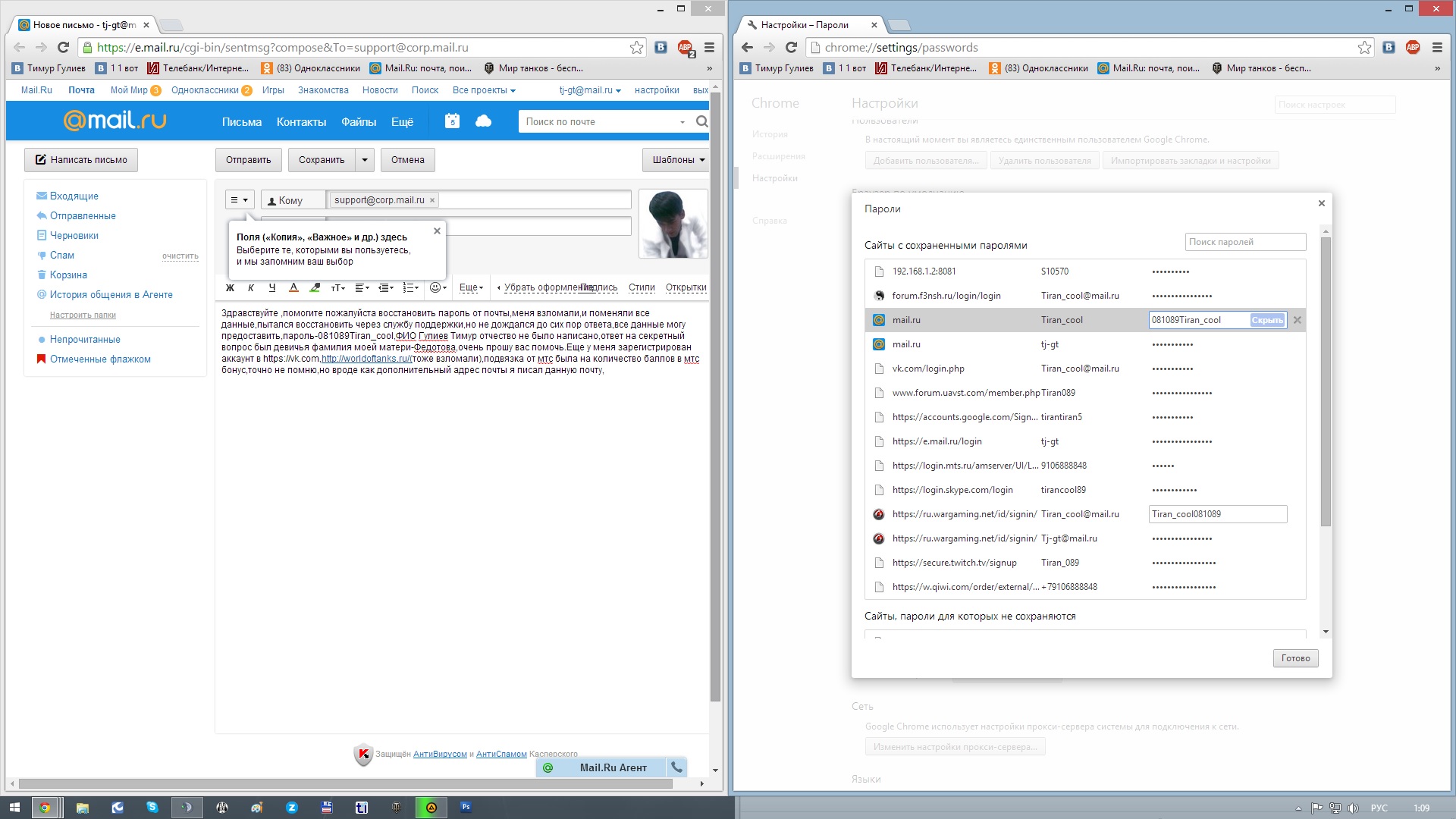The image size is (1456, 819).
Task: Toggle bold (Ж) formatting in the compose toolbar
Action: [x=230, y=288]
